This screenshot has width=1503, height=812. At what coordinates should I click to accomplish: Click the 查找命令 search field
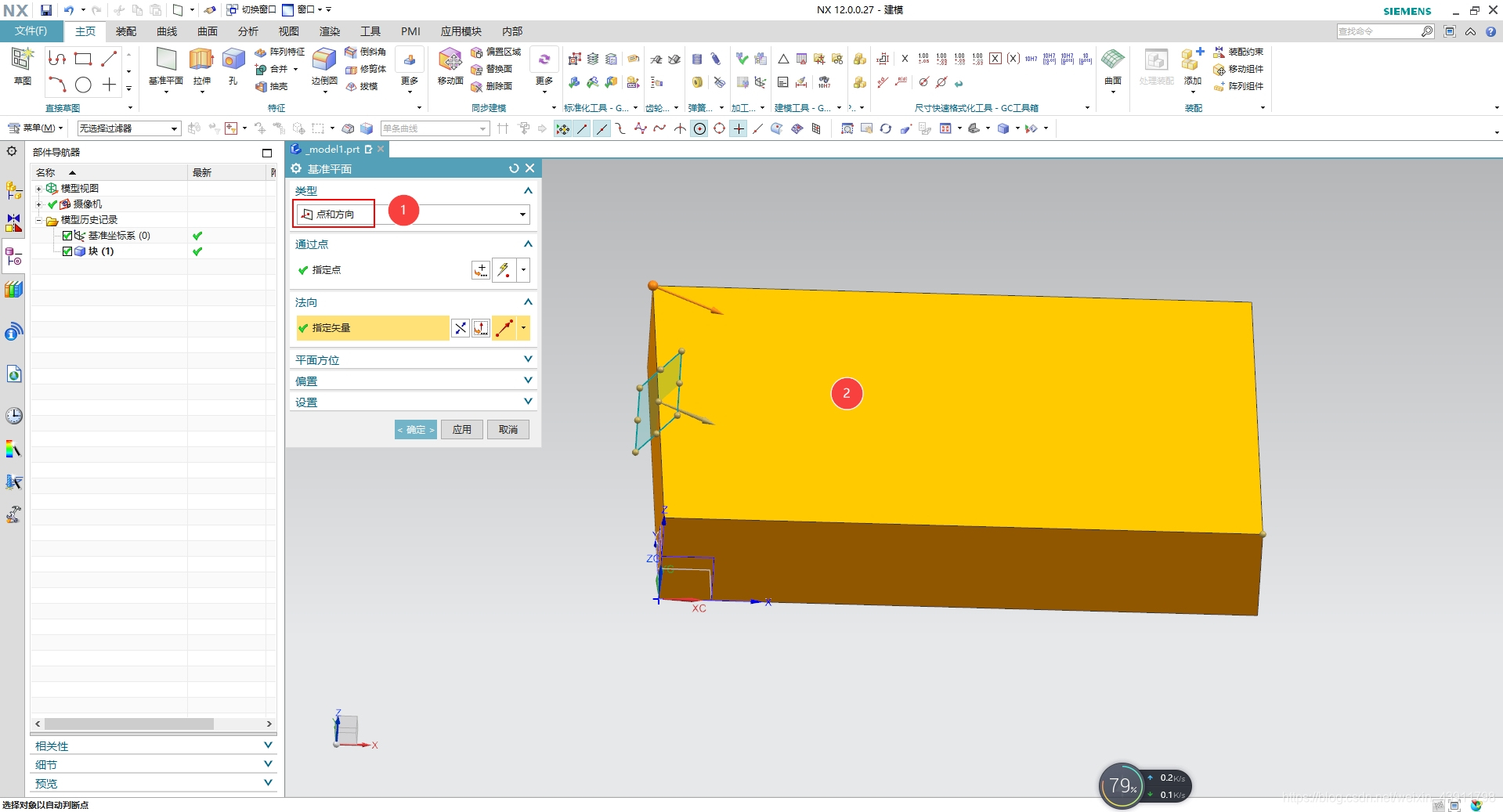1378,31
